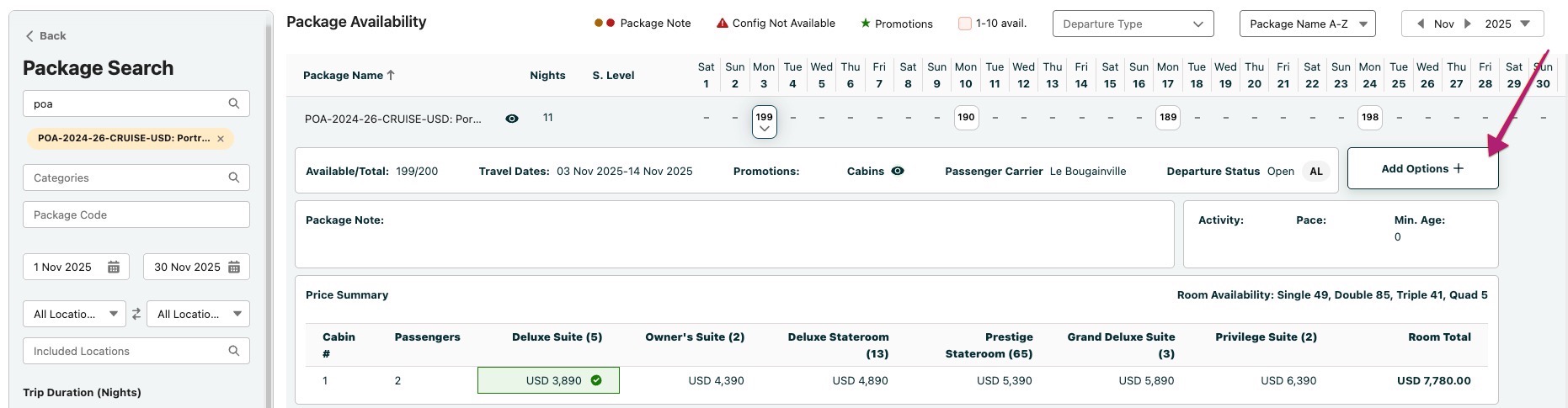Show Cabins details via eye icon
This screenshot has width=1568, height=408.
tap(898, 171)
